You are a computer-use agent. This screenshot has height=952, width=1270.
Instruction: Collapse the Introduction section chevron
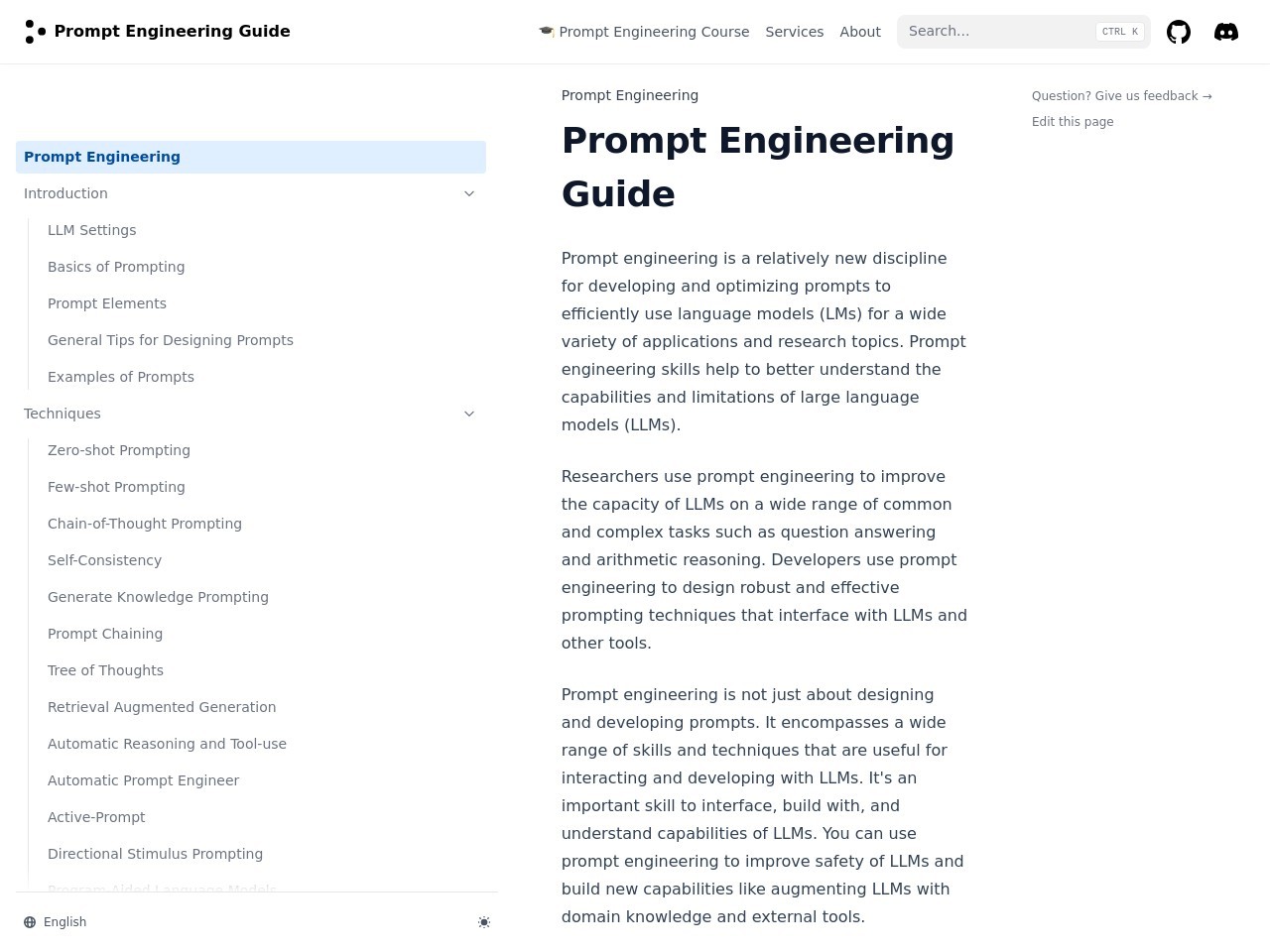tap(469, 193)
